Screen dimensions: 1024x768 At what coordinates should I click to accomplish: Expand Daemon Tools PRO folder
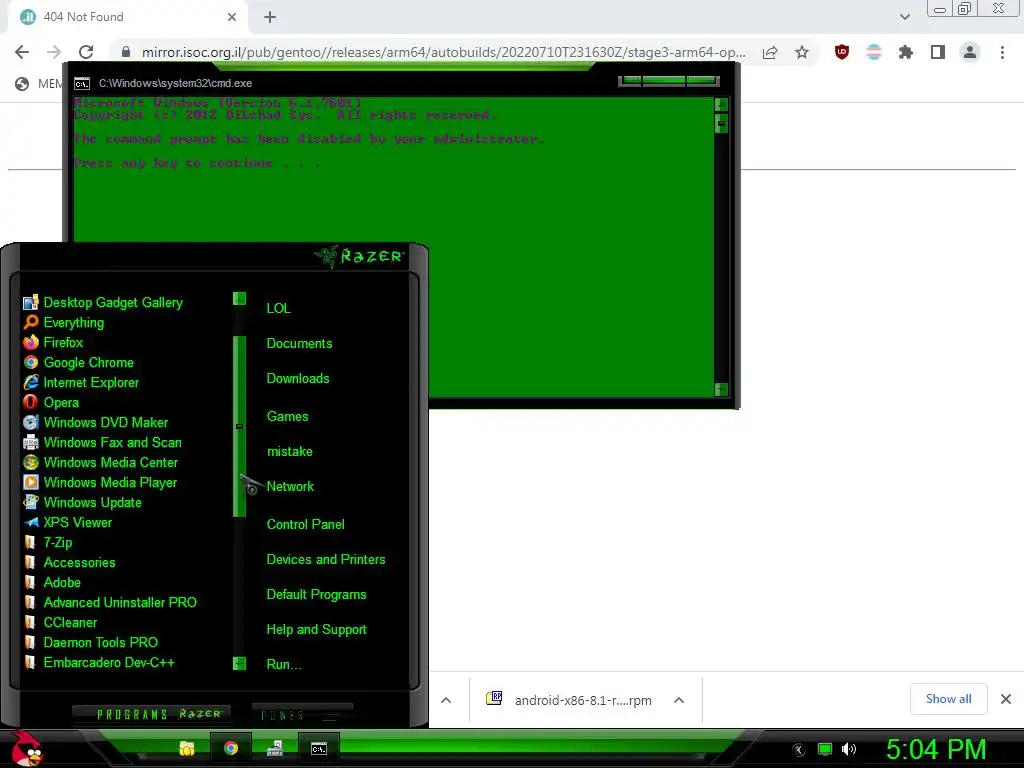pos(91,643)
